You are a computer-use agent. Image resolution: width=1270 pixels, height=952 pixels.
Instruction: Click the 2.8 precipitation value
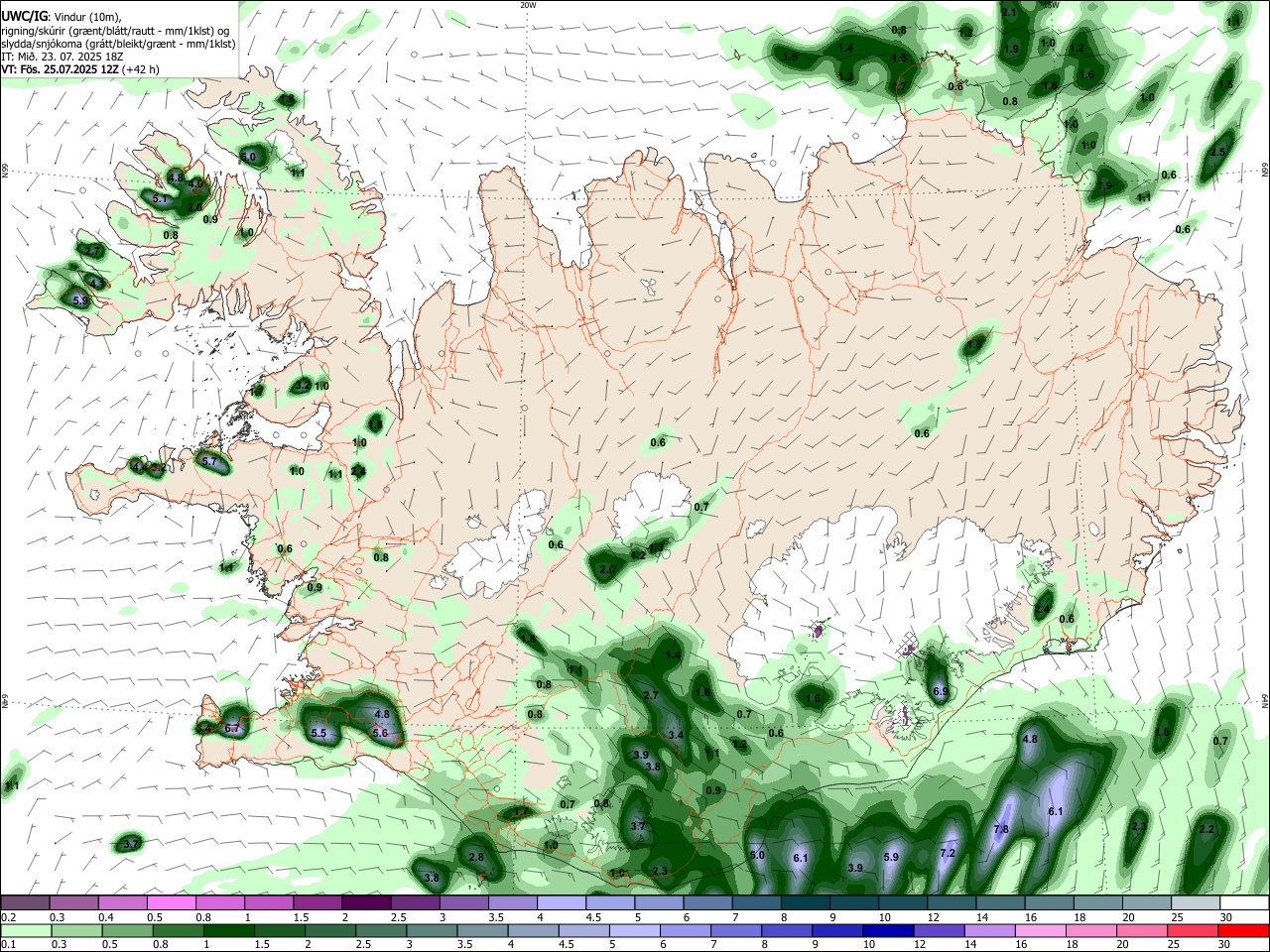(476, 857)
